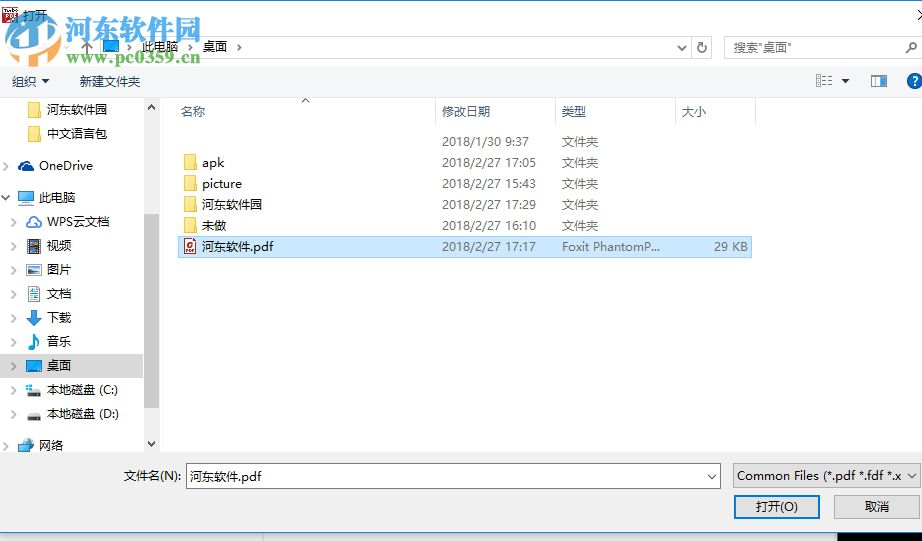Open the address bar history dropdown

(x=682, y=48)
